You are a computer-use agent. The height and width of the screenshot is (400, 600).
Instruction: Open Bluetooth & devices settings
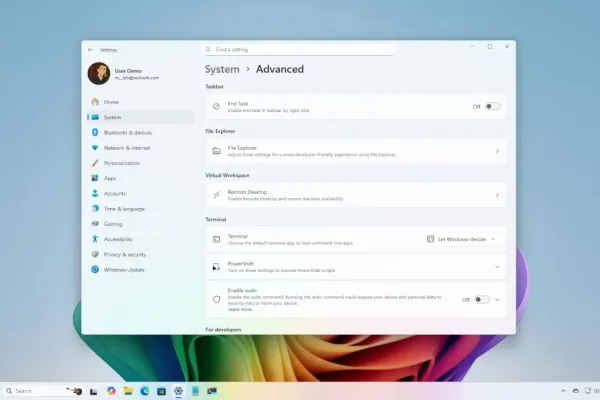click(x=141, y=133)
